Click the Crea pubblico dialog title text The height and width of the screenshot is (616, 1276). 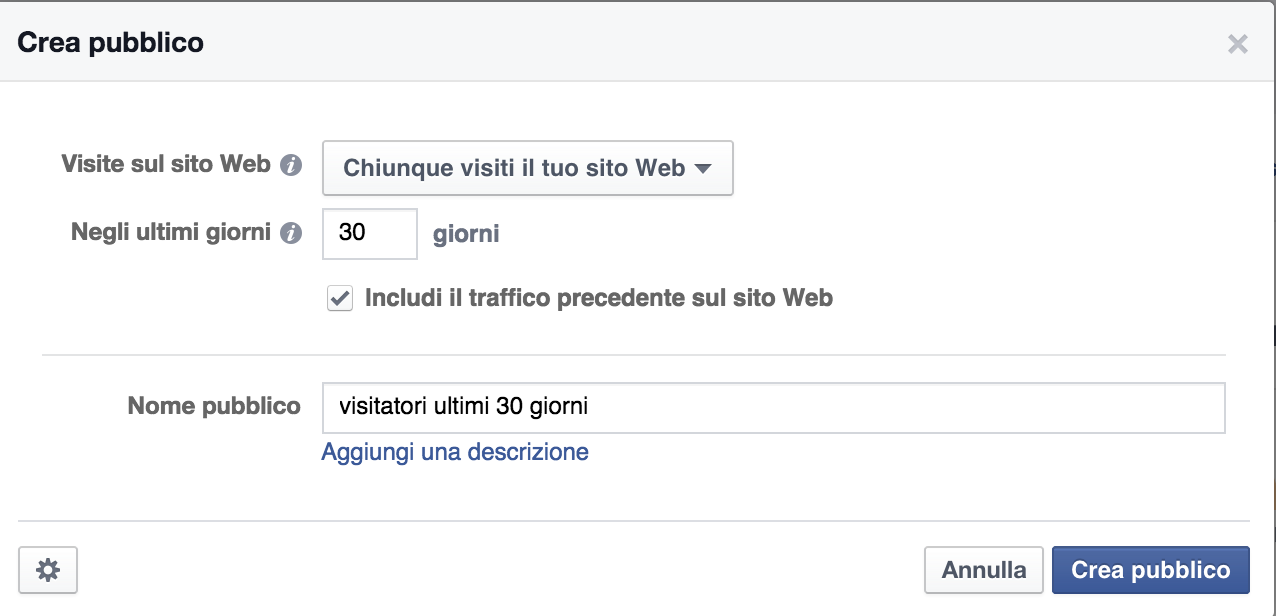pos(111,43)
